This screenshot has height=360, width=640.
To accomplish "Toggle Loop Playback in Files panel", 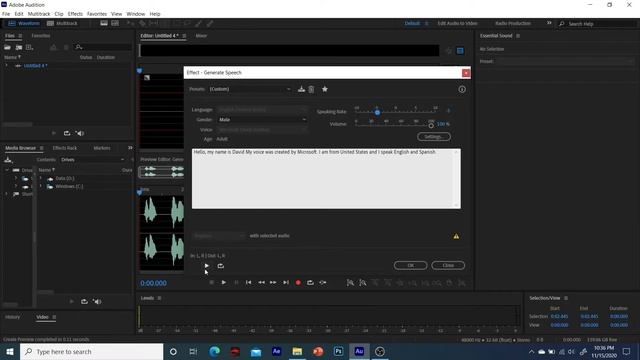I will point(67,133).
